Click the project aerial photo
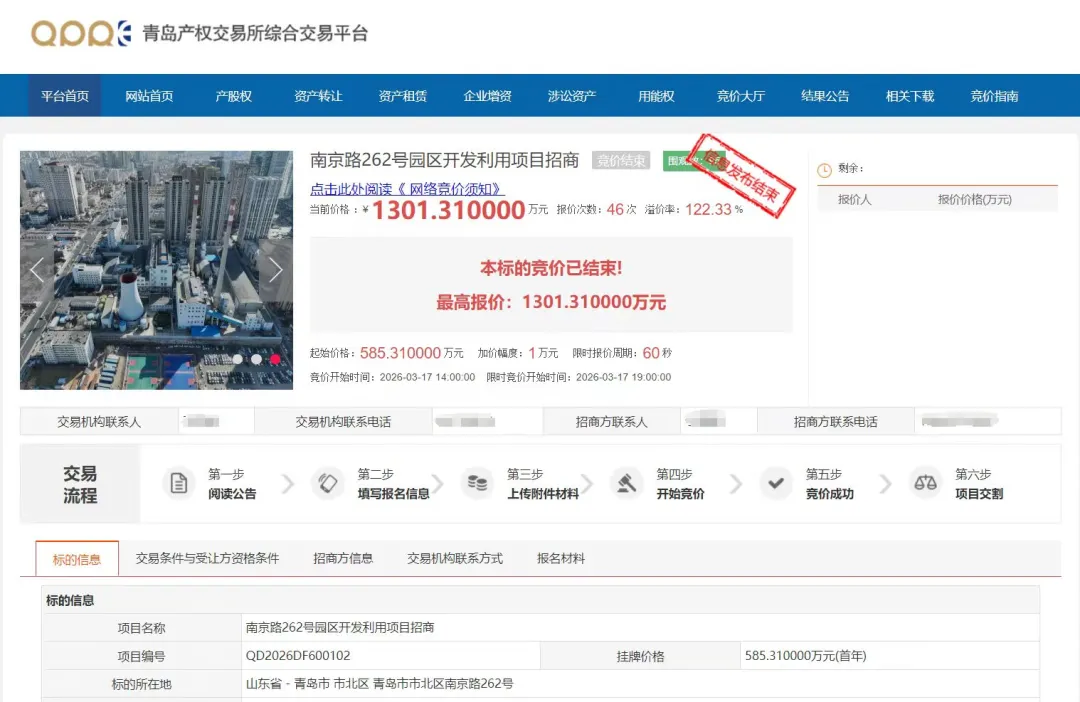The height and width of the screenshot is (702, 1080). pos(156,270)
